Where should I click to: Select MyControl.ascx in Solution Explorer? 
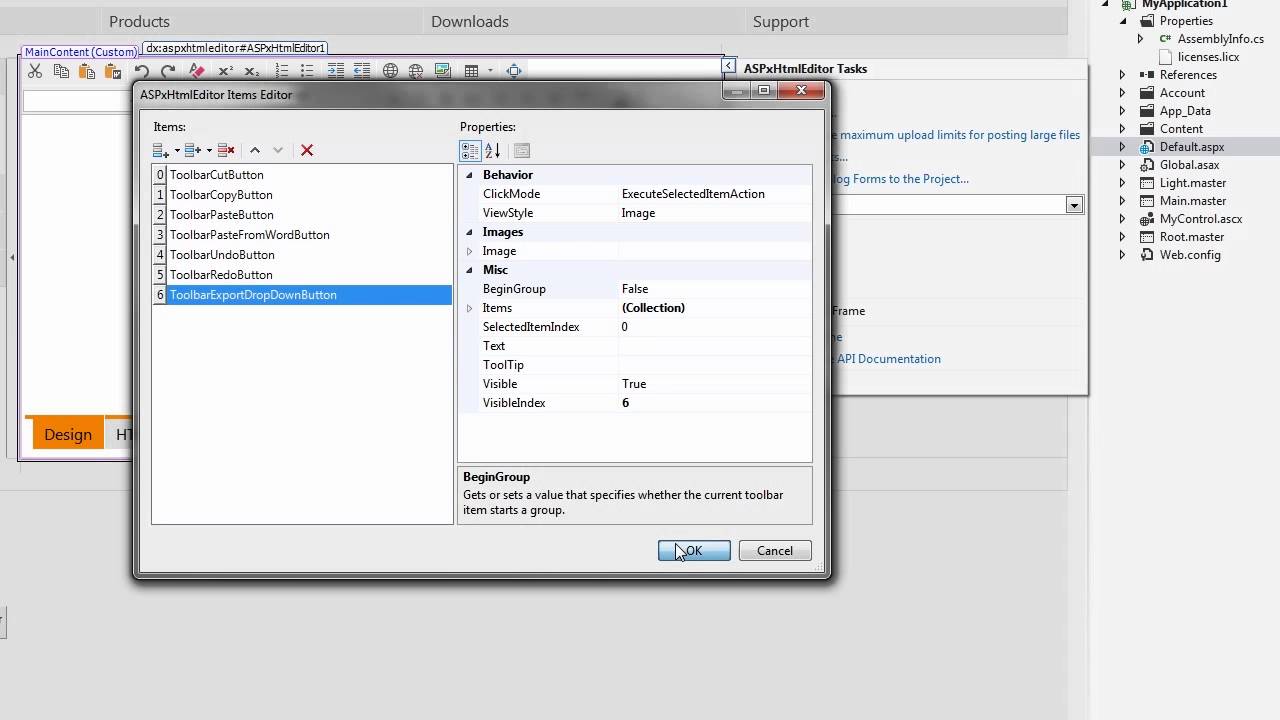pyautogui.click(x=1201, y=219)
